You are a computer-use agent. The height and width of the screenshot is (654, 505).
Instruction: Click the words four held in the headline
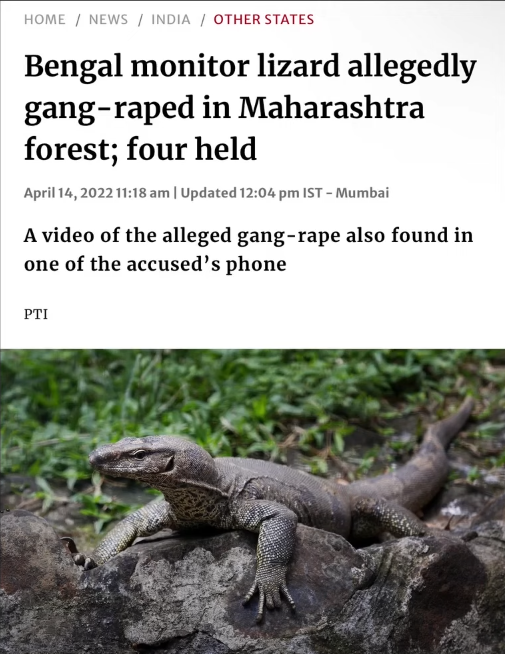tap(191, 149)
